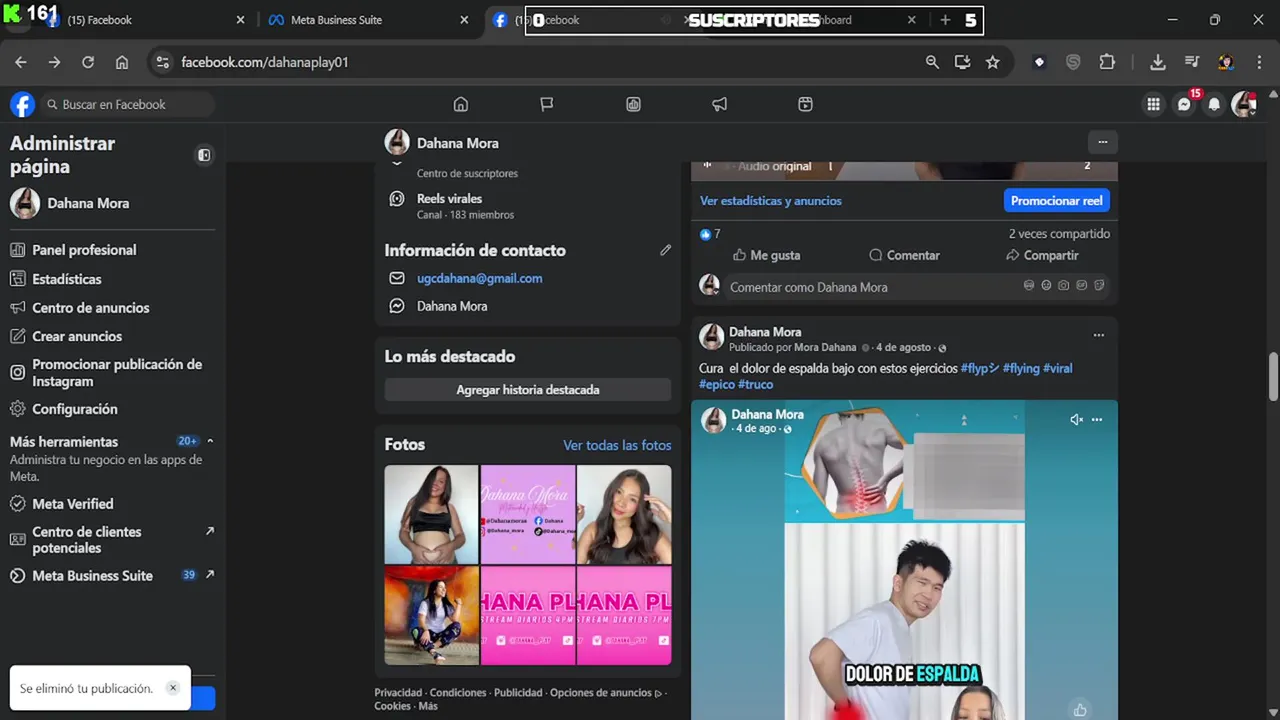Open Facebook home feed icon
The height and width of the screenshot is (720, 1280).
click(x=460, y=104)
